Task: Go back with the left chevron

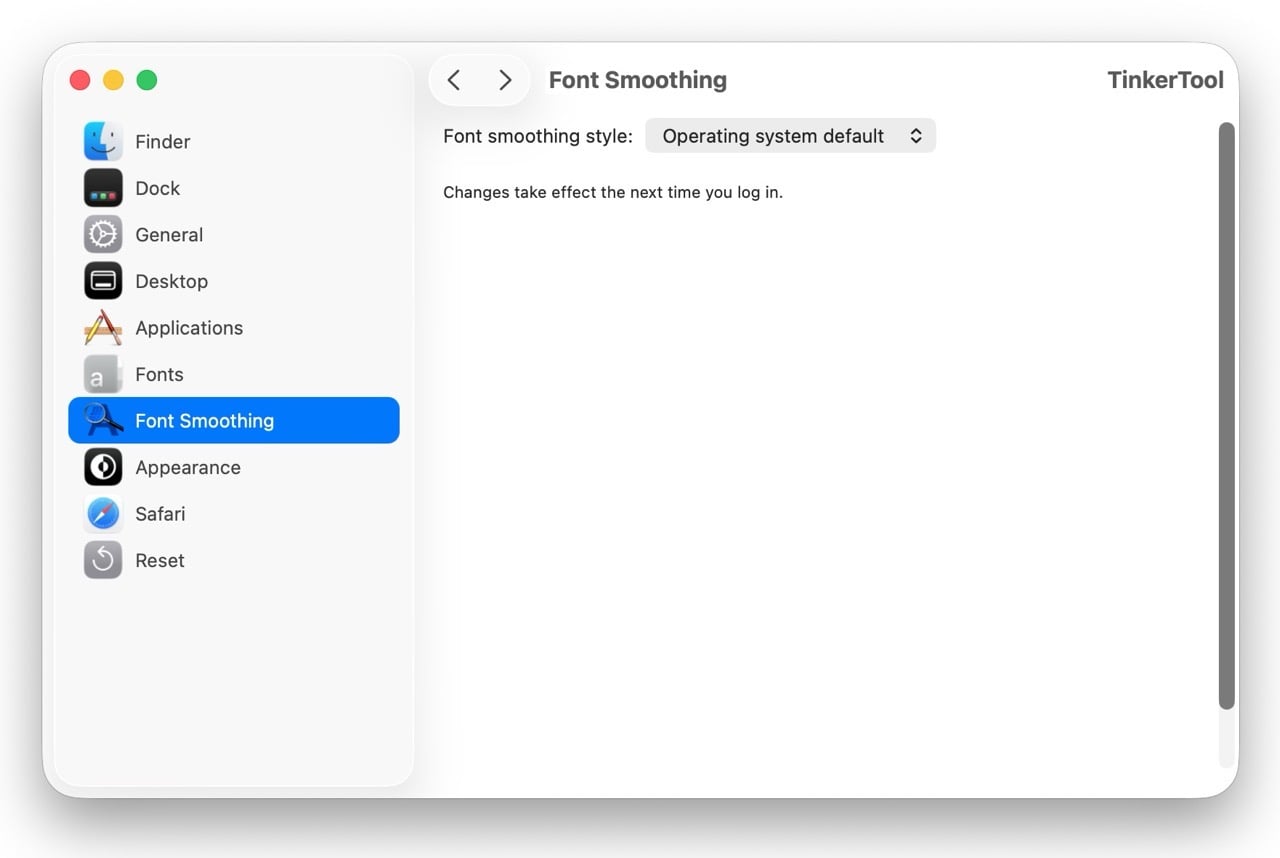Action: 454,80
